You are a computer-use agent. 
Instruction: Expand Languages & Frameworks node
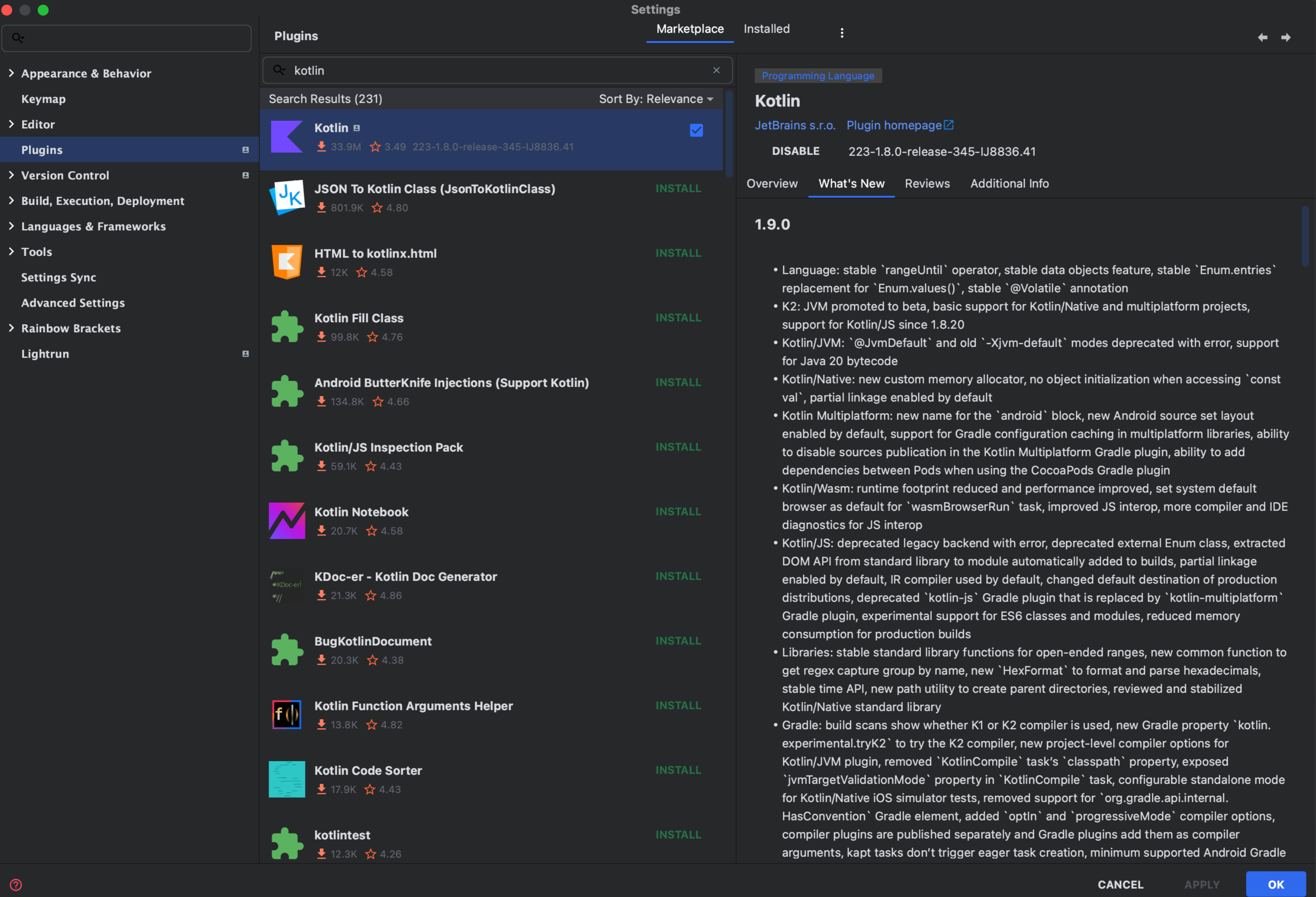[11, 226]
